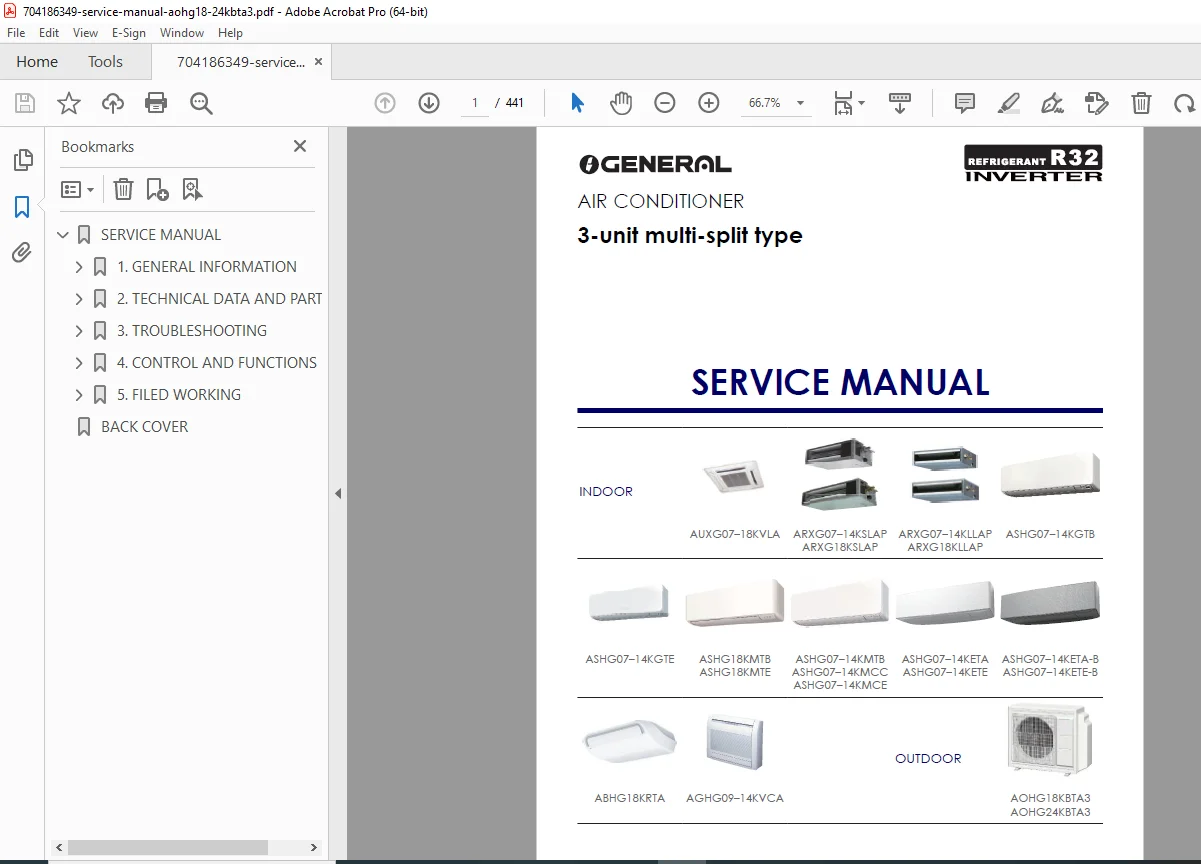Click the upload to cloud icon
The height and width of the screenshot is (864, 1201).
[113, 103]
